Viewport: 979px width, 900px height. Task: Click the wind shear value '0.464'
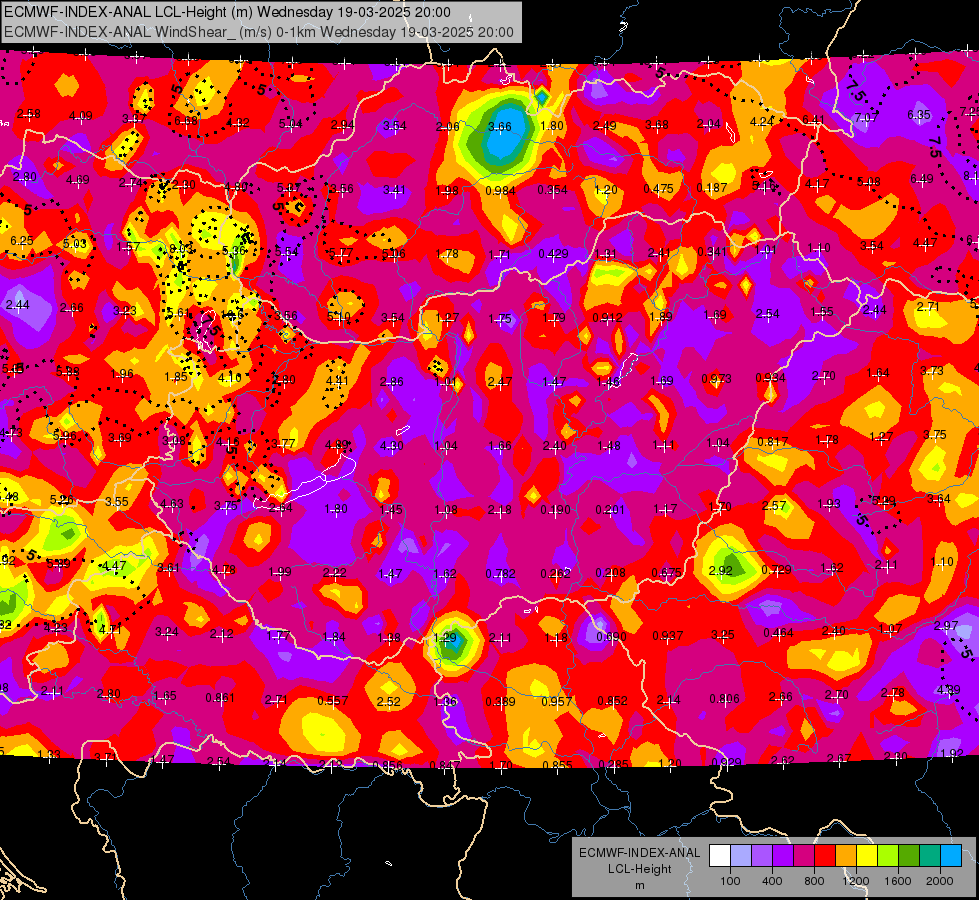[x=779, y=633]
